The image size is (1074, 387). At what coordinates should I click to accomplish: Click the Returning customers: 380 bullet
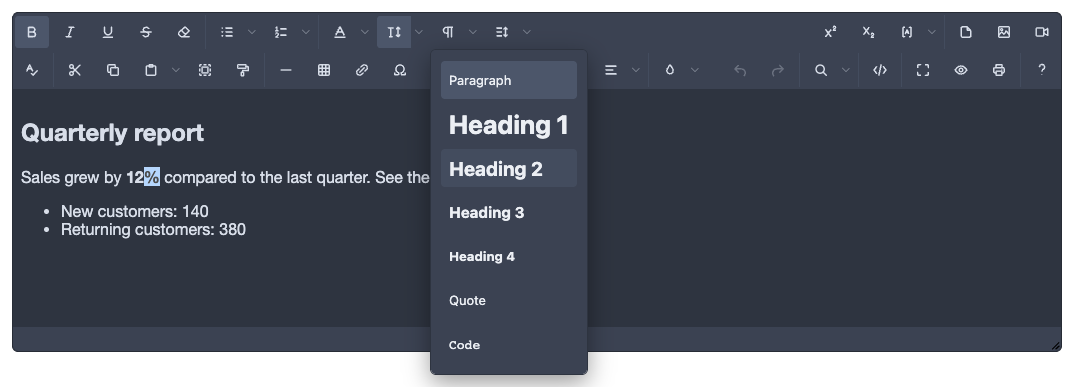point(153,229)
